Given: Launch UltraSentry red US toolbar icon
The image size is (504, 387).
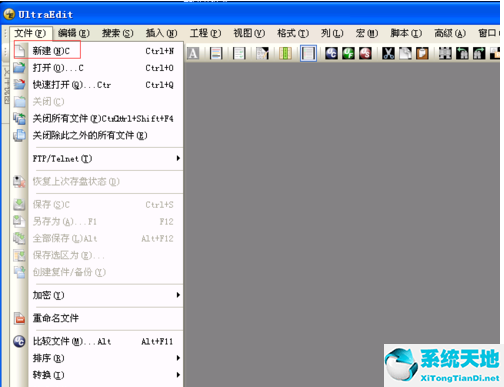Looking at the screenshot, I should pos(365,53).
